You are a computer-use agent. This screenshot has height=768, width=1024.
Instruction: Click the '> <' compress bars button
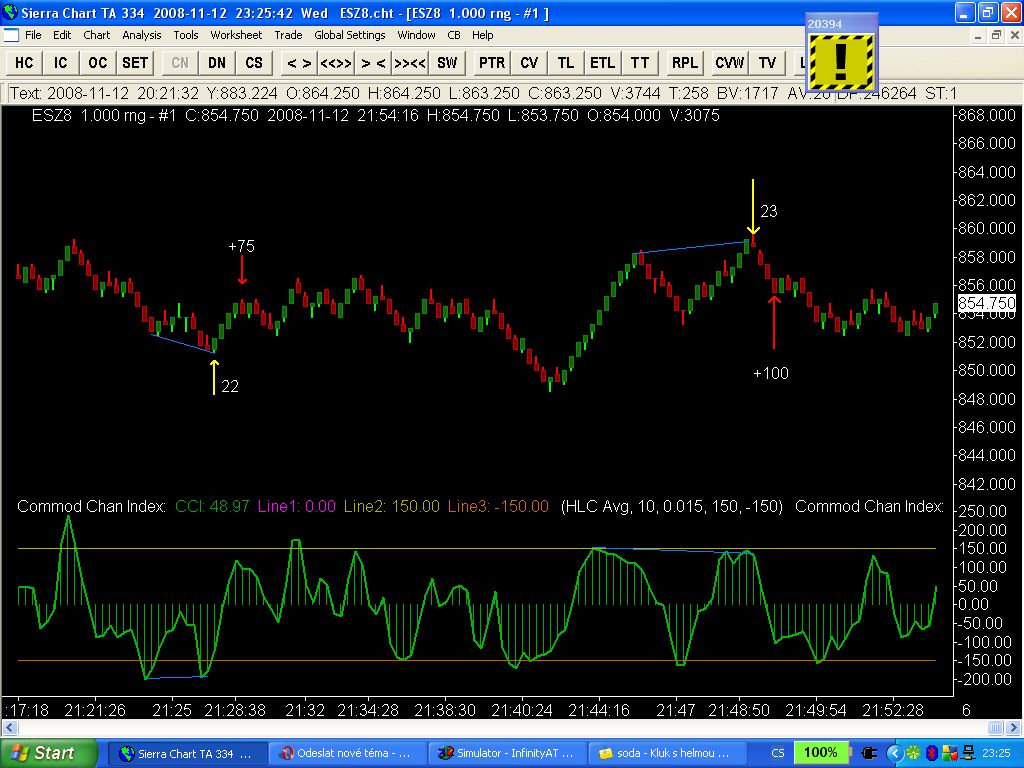click(x=373, y=63)
